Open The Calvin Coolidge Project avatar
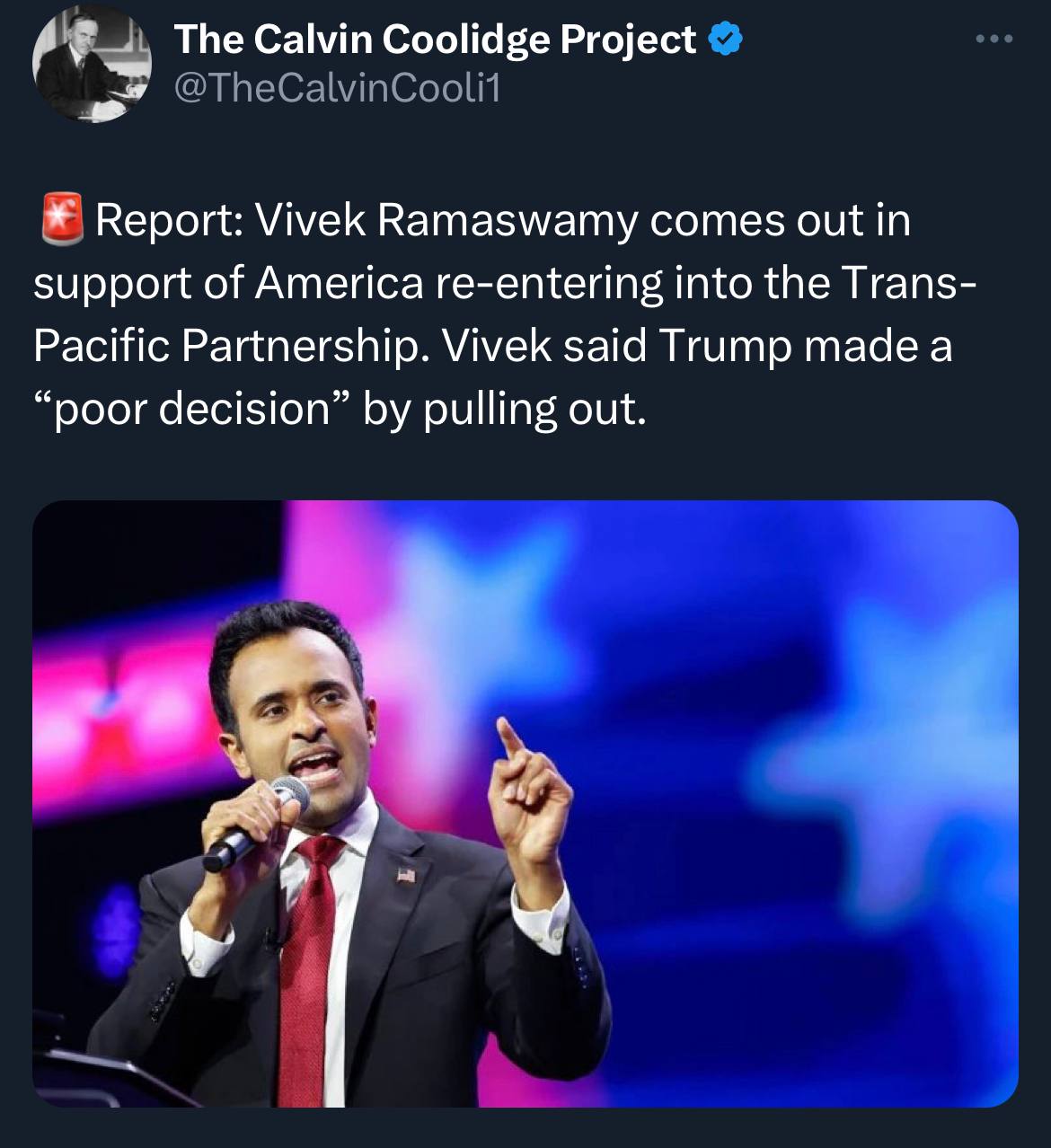 [x=92, y=65]
